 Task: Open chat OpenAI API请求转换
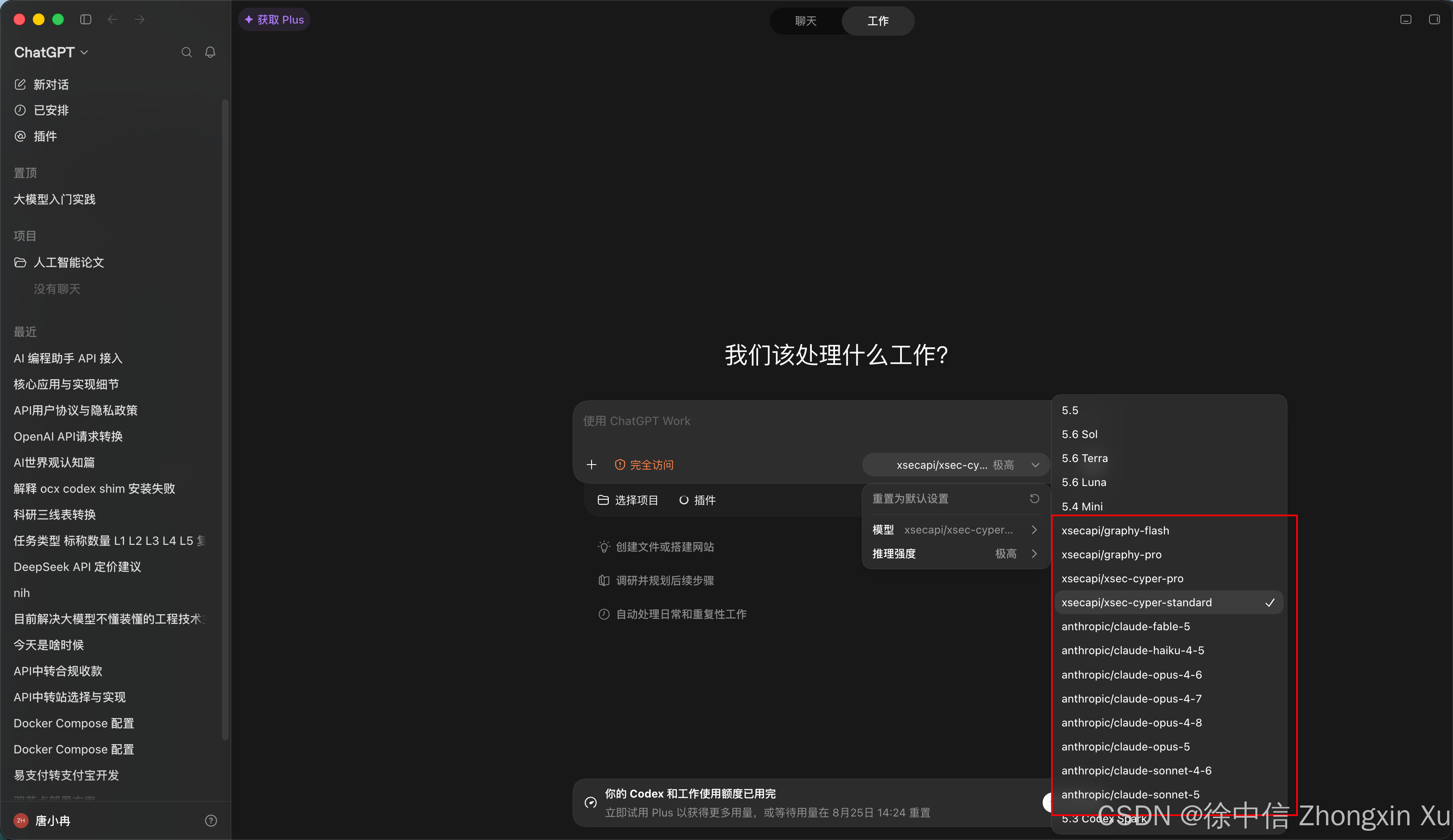click(68, 436)
